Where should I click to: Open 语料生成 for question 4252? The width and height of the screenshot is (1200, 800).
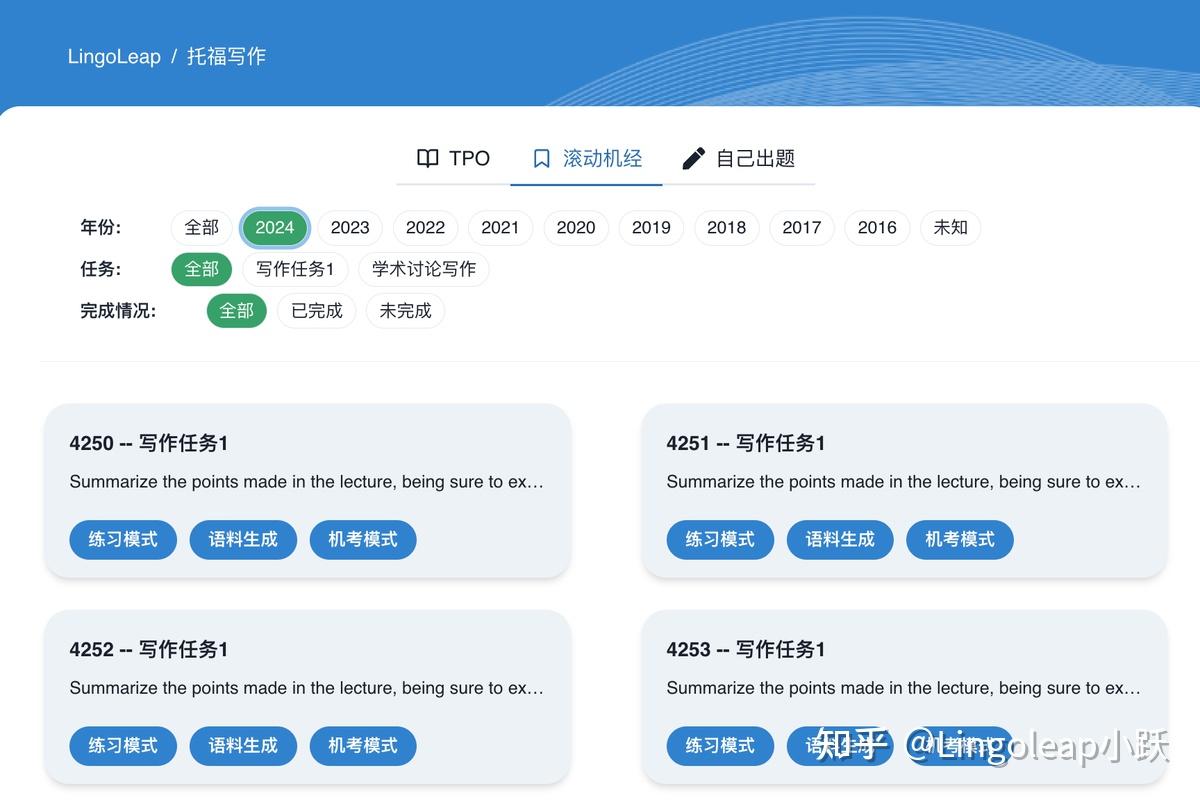[243, 745]
